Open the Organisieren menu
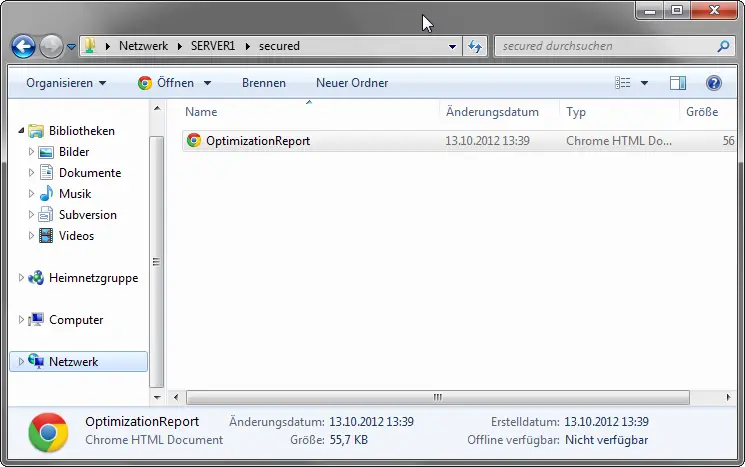Screen dimensions: 745x467 pos(66,83)
